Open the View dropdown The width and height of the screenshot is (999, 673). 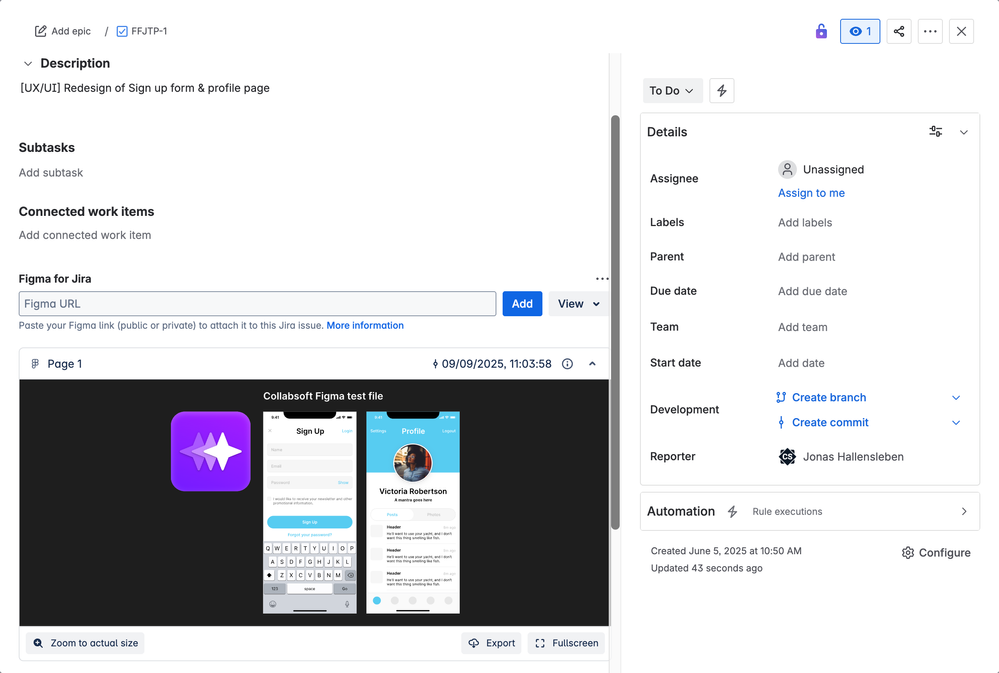[578, 304]
